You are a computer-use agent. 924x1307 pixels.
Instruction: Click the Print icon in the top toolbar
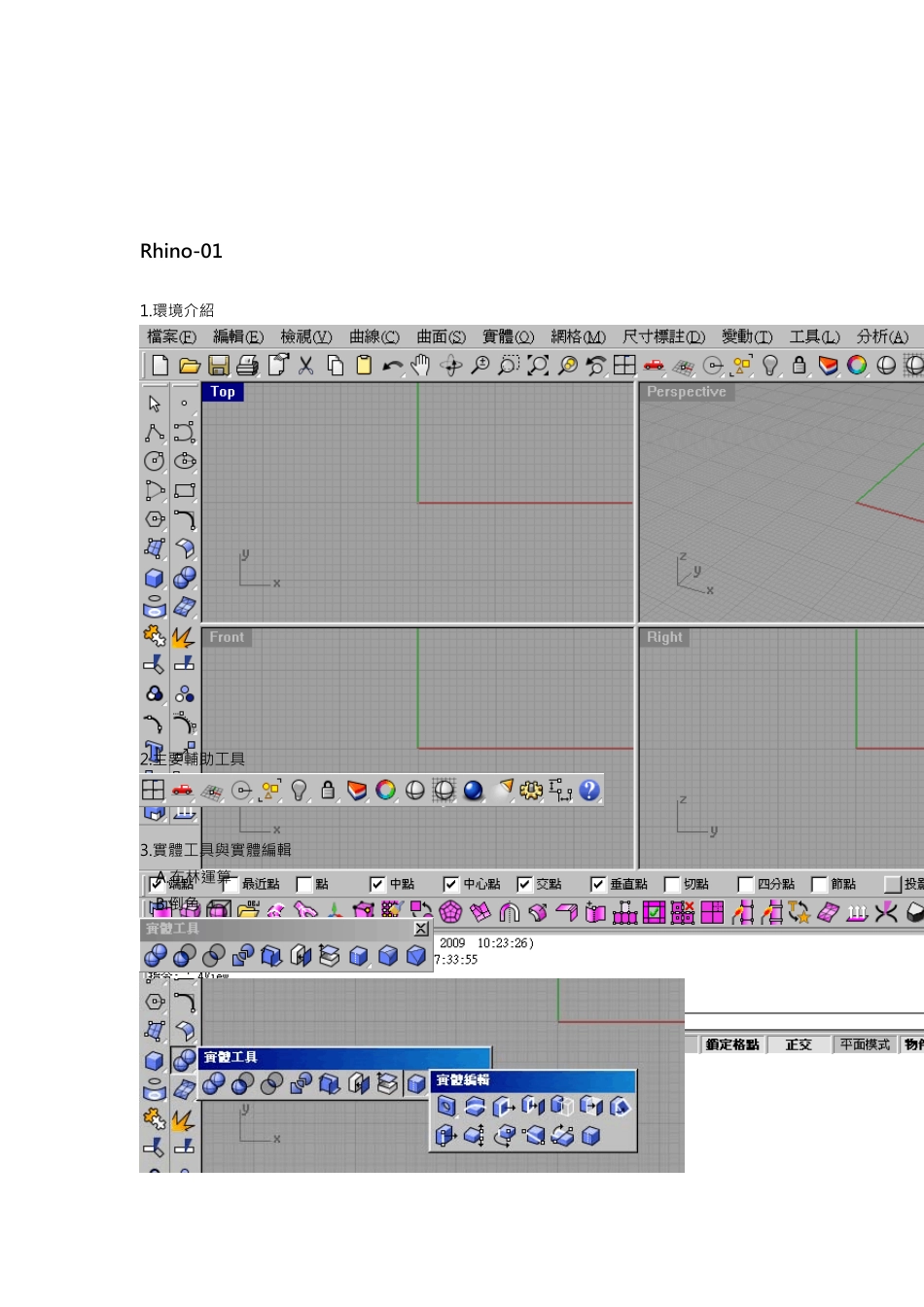pos(248,366)
